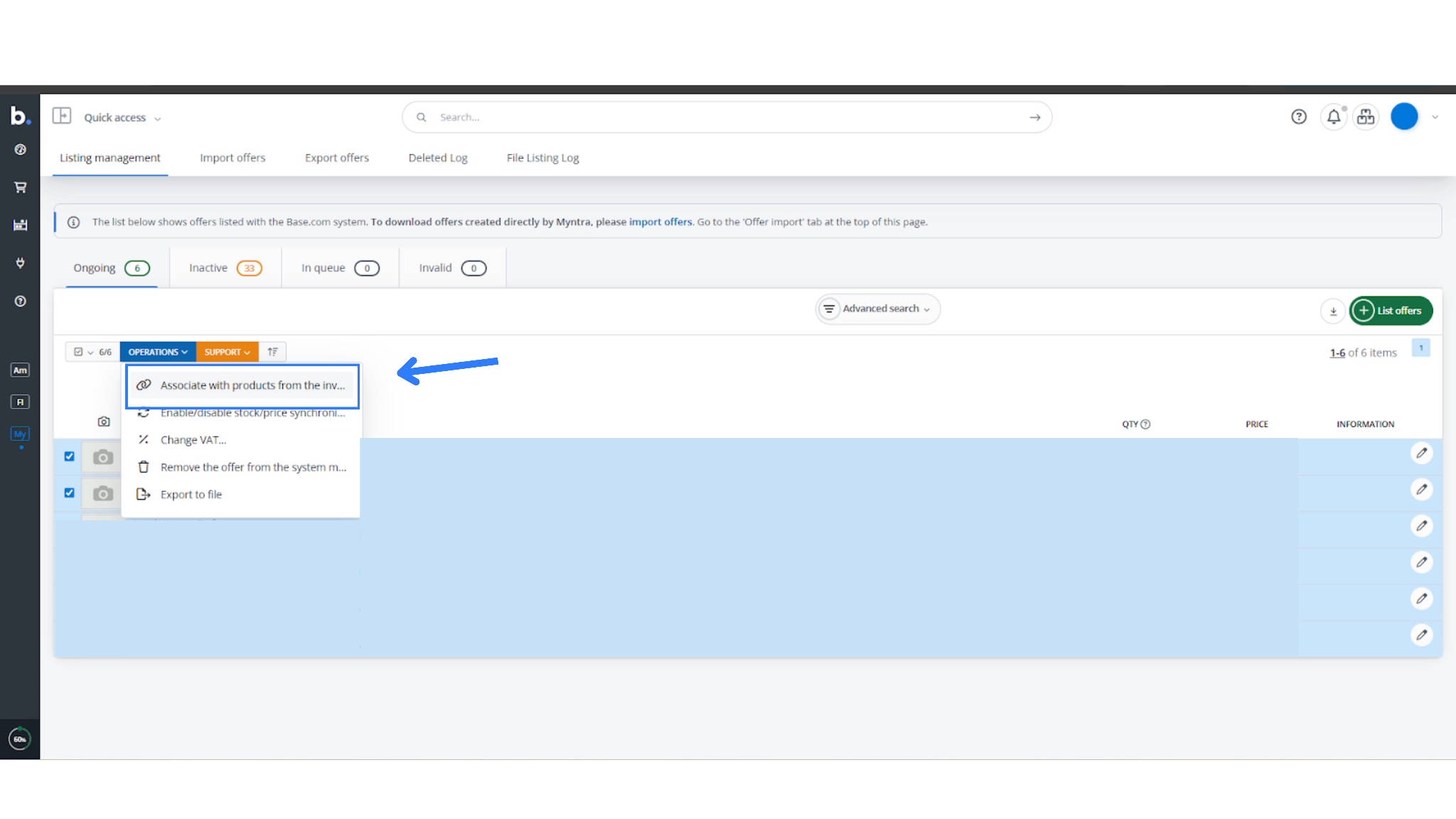Open the shopping cart icon in left sidebar
1456x819 pixels.
[20, 188]
